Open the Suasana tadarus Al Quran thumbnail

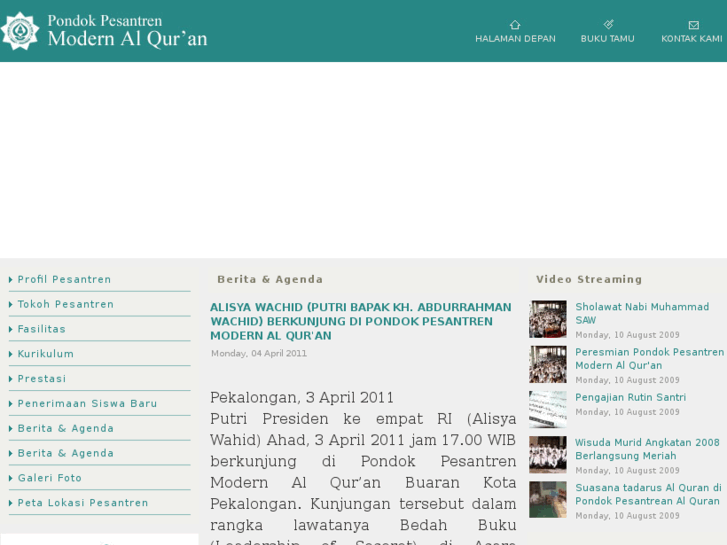pyautogui.click(x=548, y=500)
